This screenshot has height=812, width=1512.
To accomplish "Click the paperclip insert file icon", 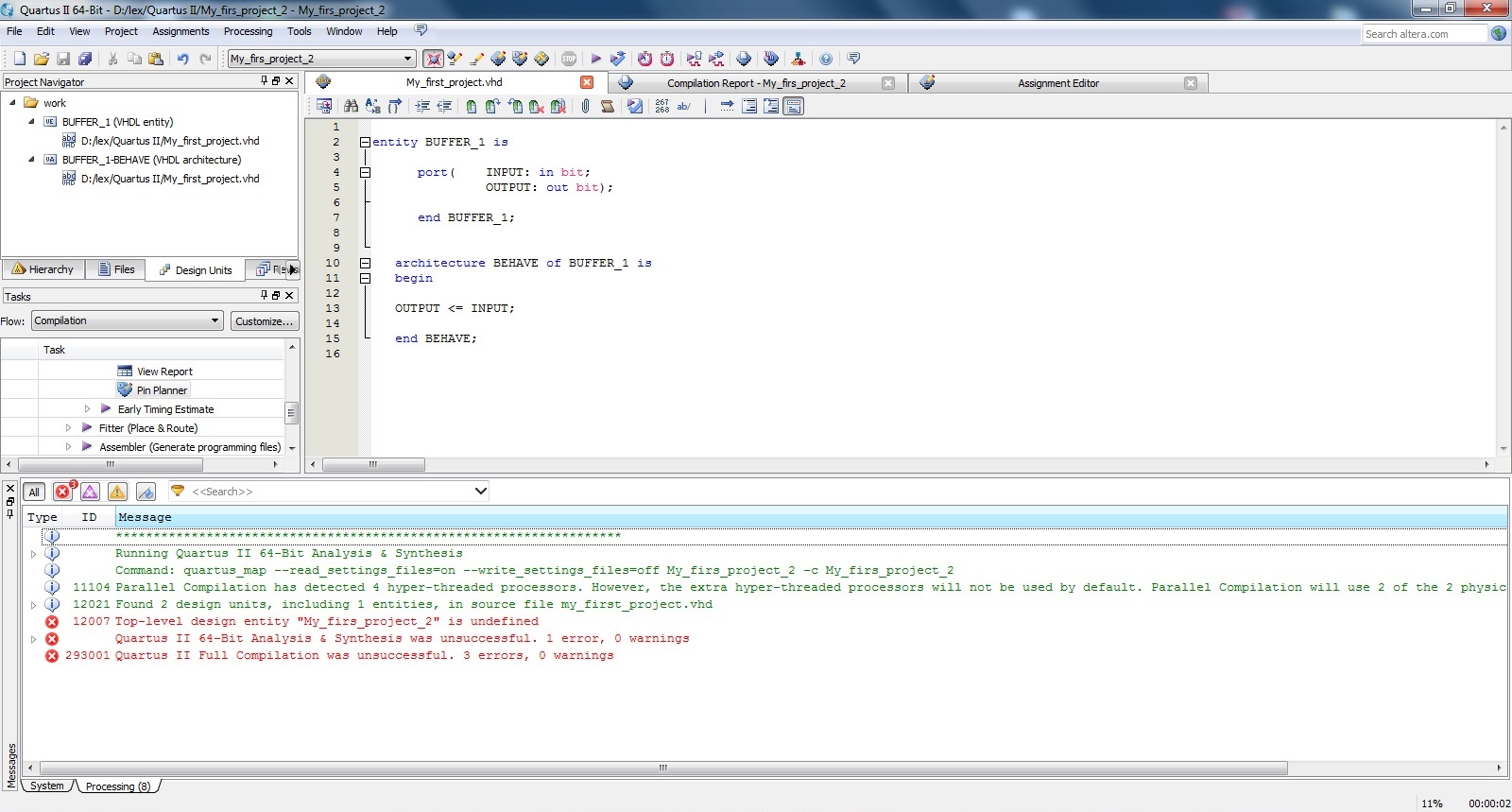I will 585,106.
